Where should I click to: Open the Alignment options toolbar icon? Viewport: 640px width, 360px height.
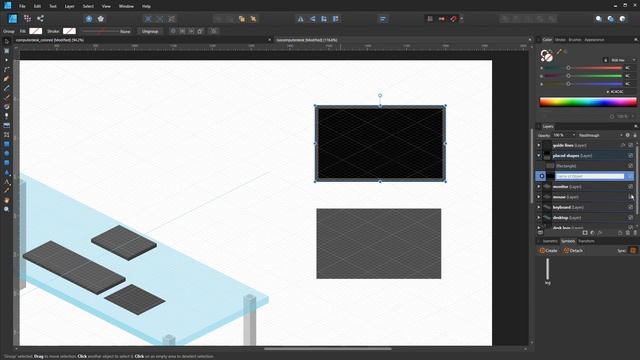383,19
